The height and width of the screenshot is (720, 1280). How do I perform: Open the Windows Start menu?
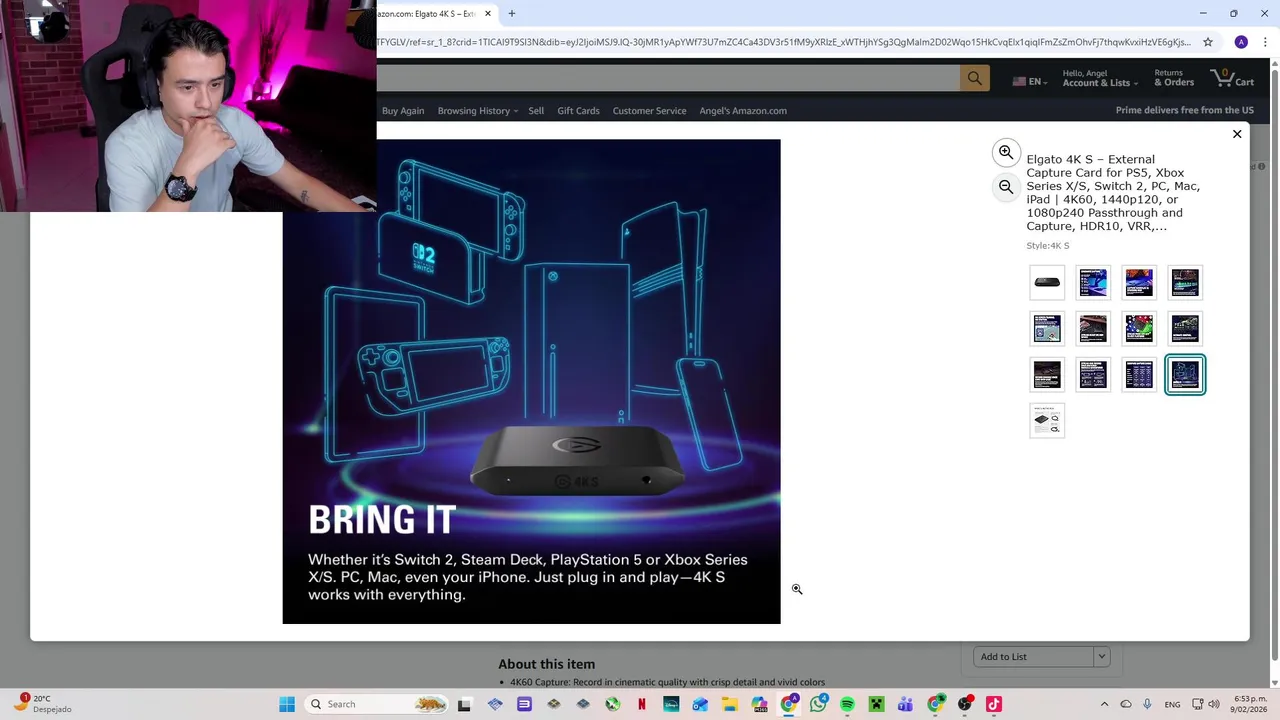tap(287, 704)
